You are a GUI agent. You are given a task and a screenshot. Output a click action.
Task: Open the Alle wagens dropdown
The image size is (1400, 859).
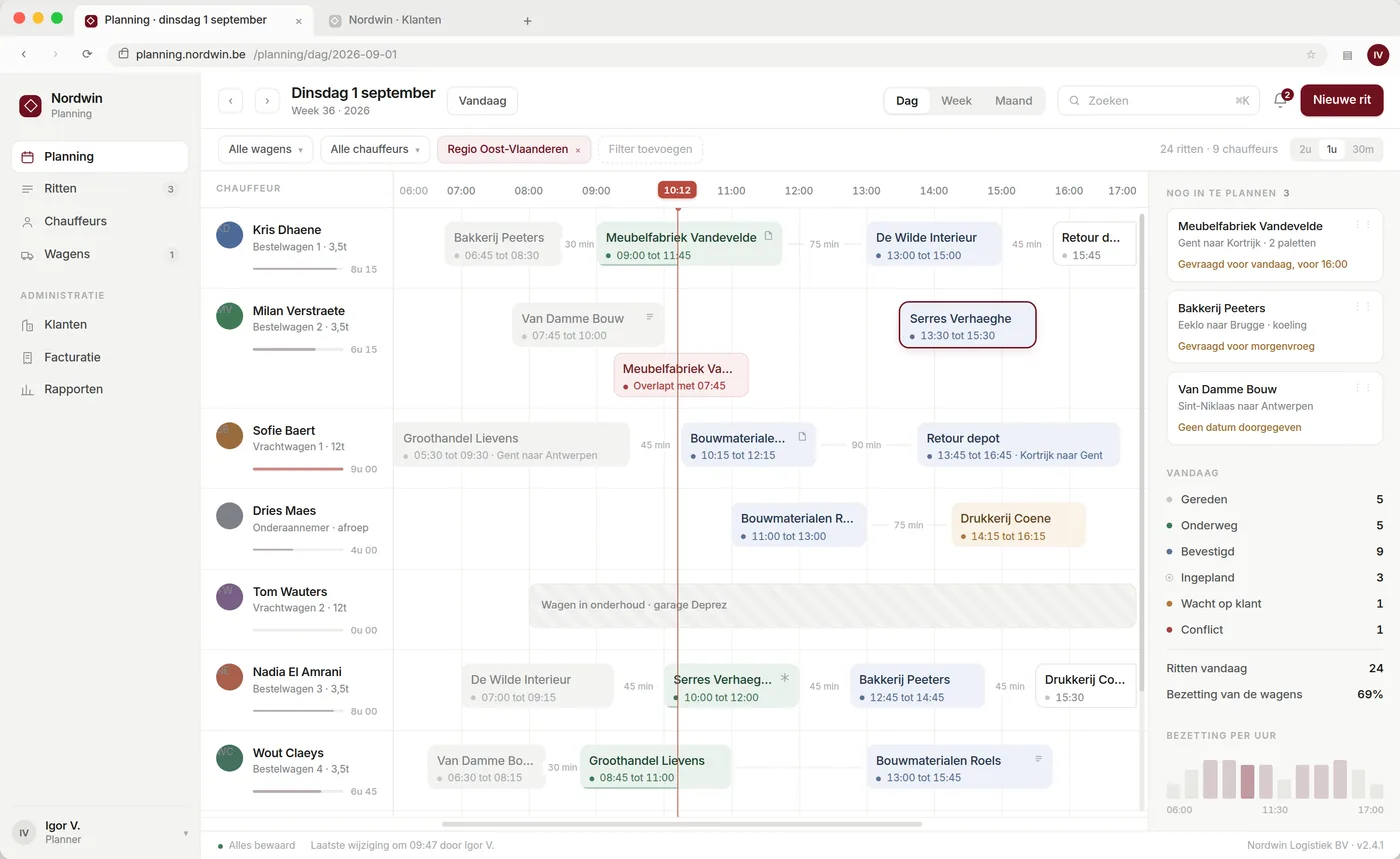coord(265,149)
